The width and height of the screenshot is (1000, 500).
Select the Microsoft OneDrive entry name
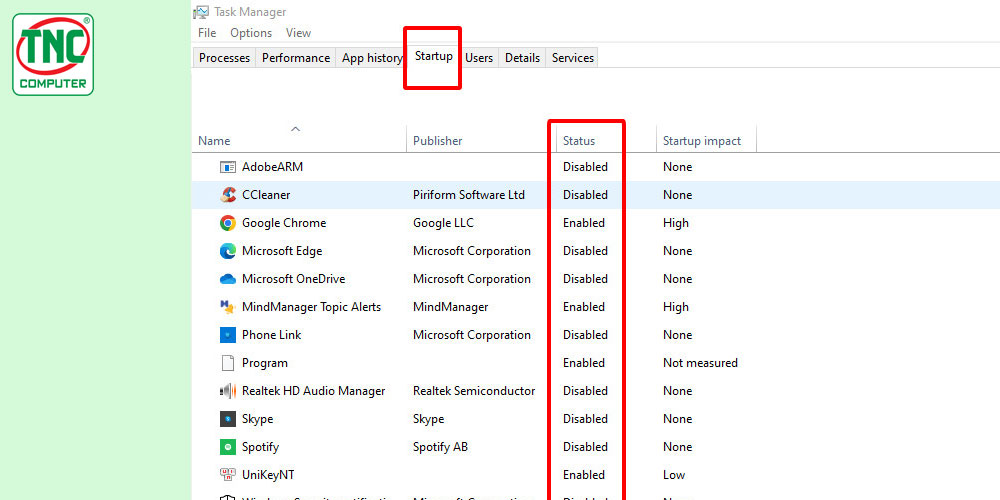click(x=293, y=279)
